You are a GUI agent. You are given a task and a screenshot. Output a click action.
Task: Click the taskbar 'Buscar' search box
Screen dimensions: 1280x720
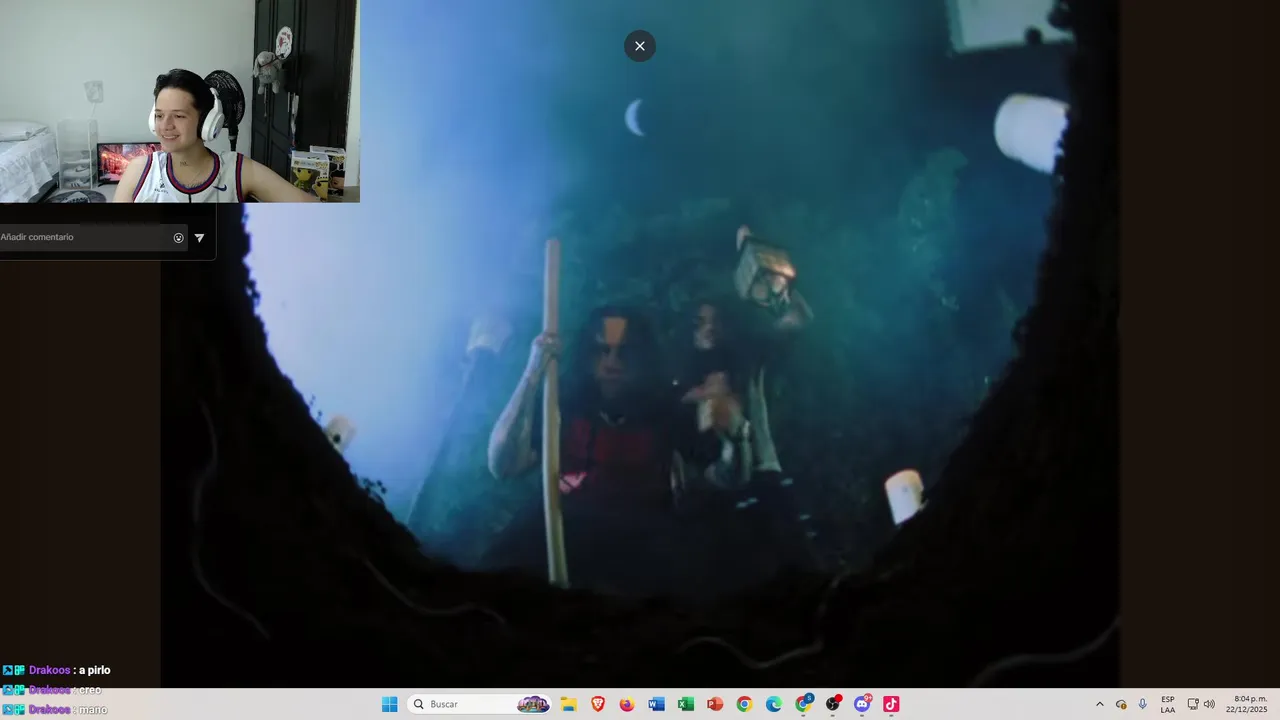(480, 704)
